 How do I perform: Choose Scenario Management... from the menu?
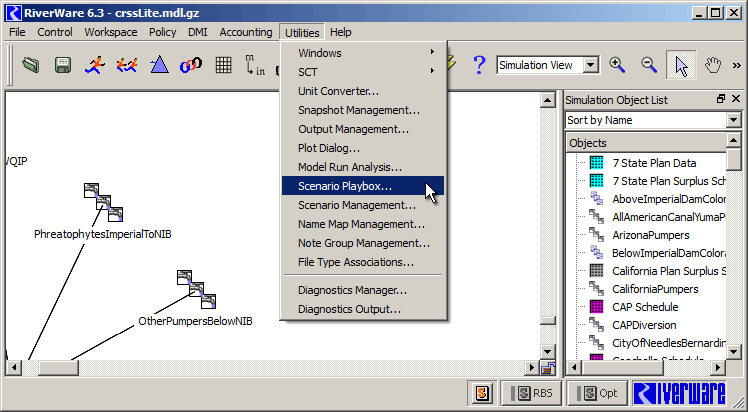[x=363, y=205]
